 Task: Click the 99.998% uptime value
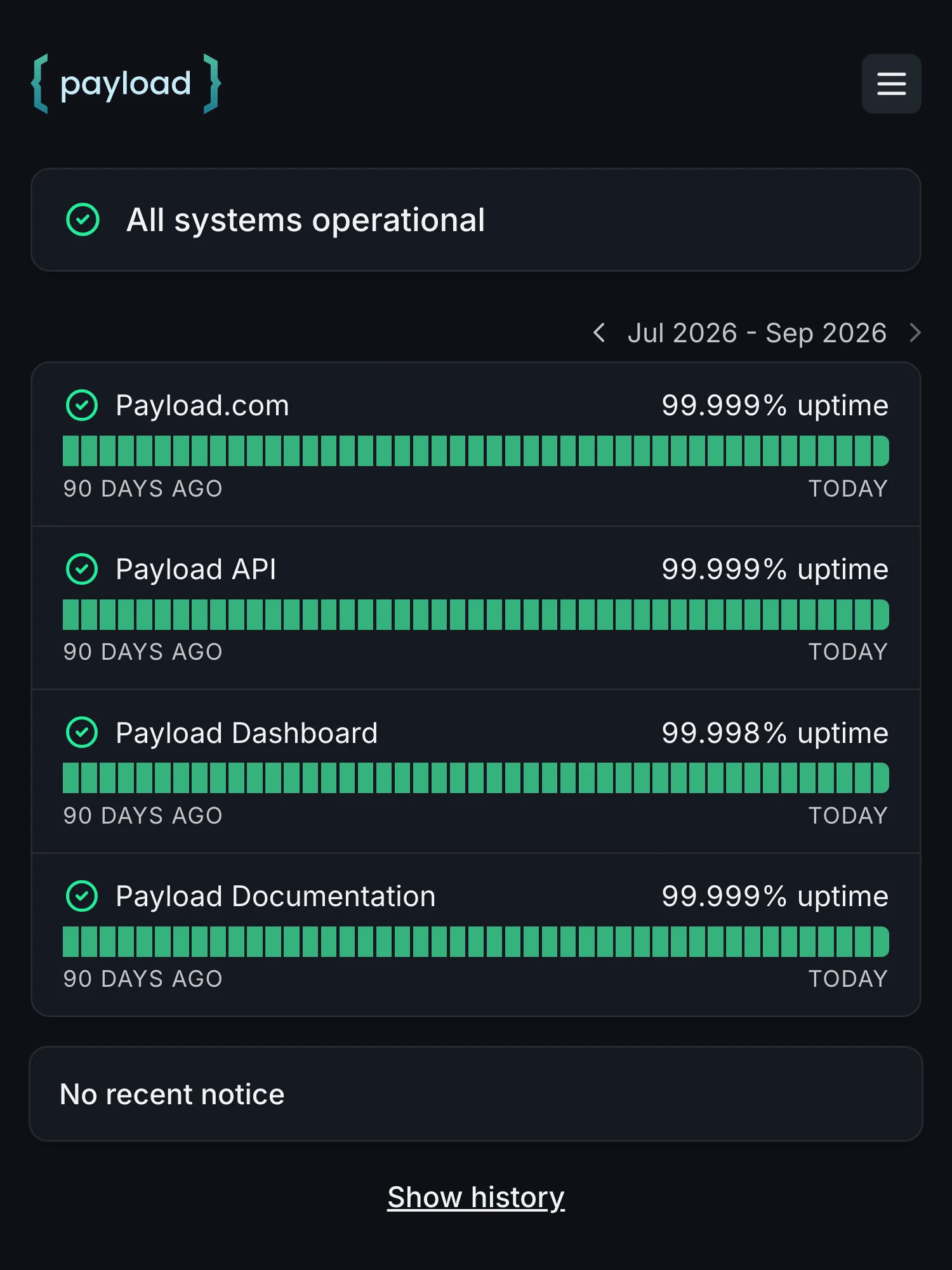pos(775,733)
